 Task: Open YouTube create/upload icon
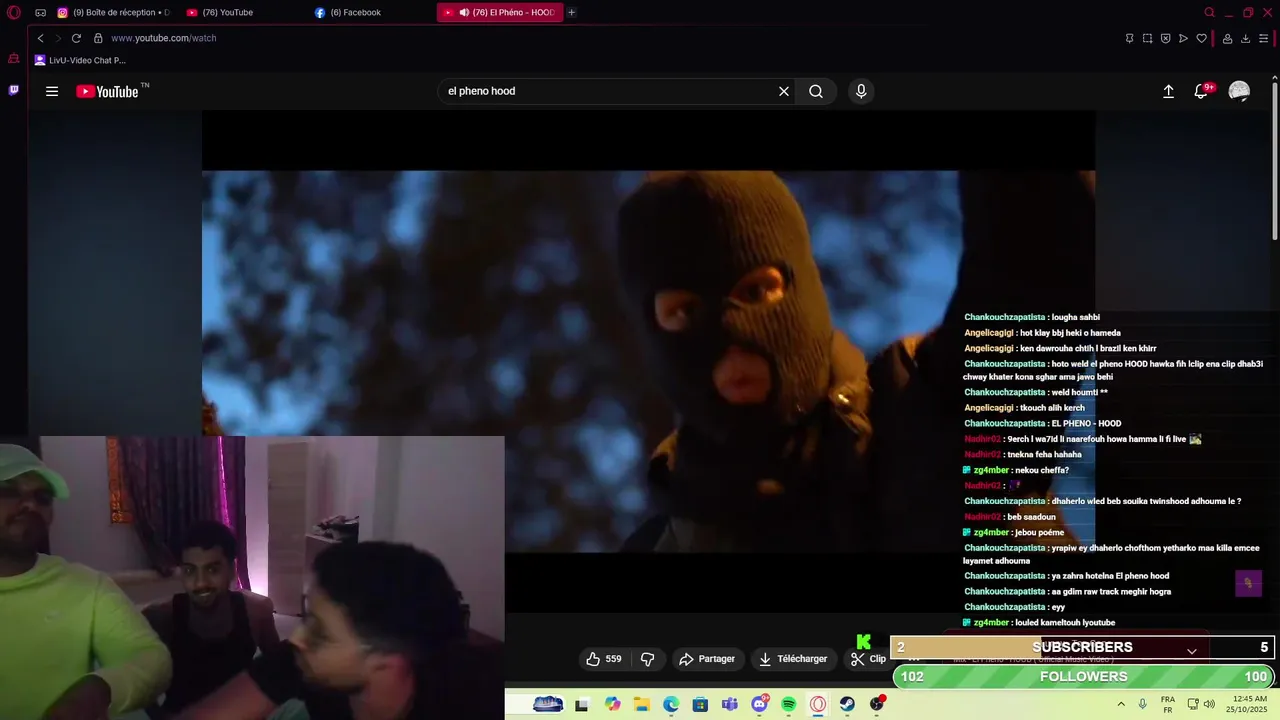pos(1168,91)
